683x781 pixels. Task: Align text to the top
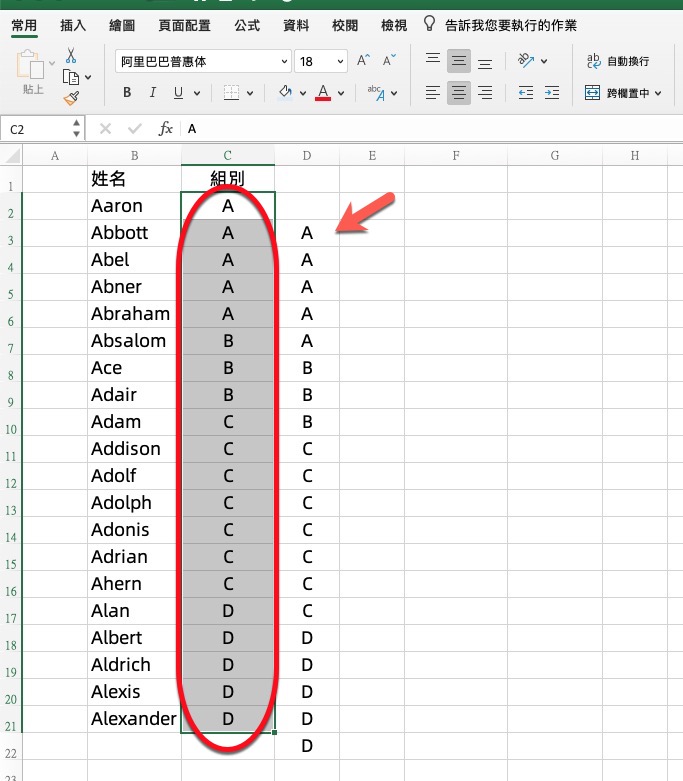pyautogui.click(x=433, y=60)
